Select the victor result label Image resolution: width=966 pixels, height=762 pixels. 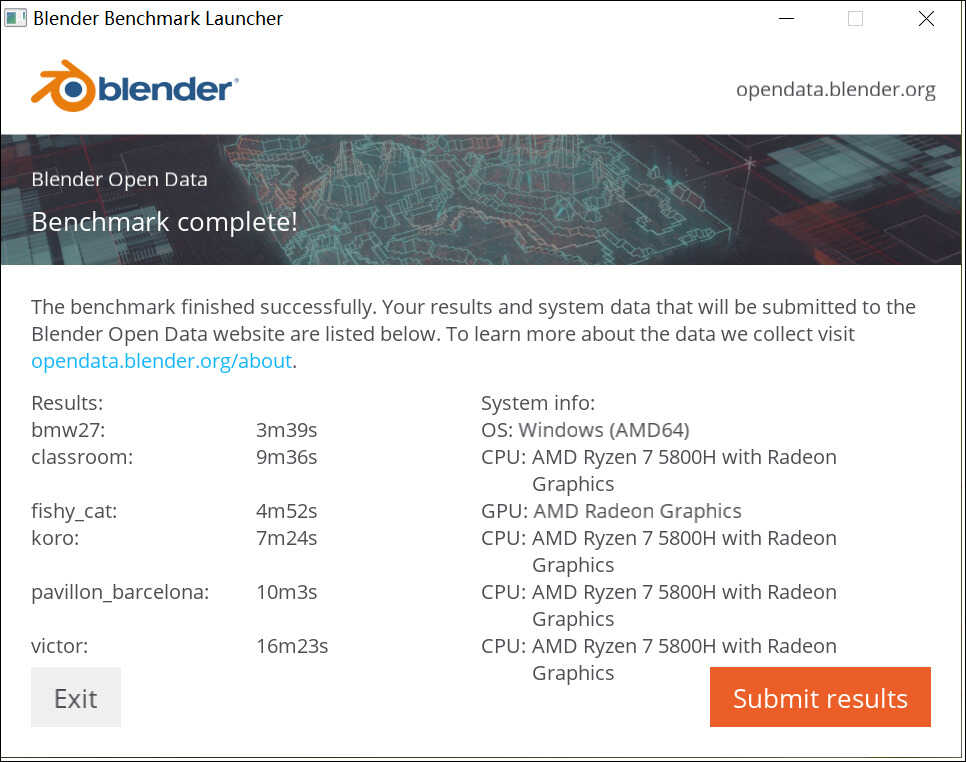pos(60,646)
